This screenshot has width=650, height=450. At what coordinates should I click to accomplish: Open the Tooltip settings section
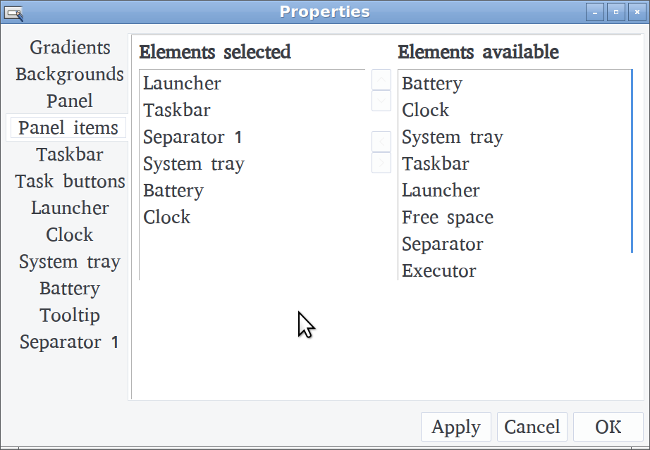point(69,315)
